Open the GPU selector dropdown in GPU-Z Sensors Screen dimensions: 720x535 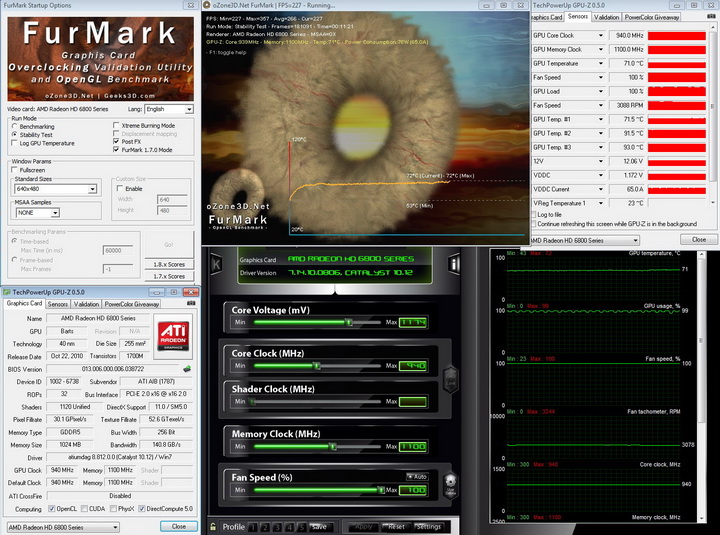(584, 240)
